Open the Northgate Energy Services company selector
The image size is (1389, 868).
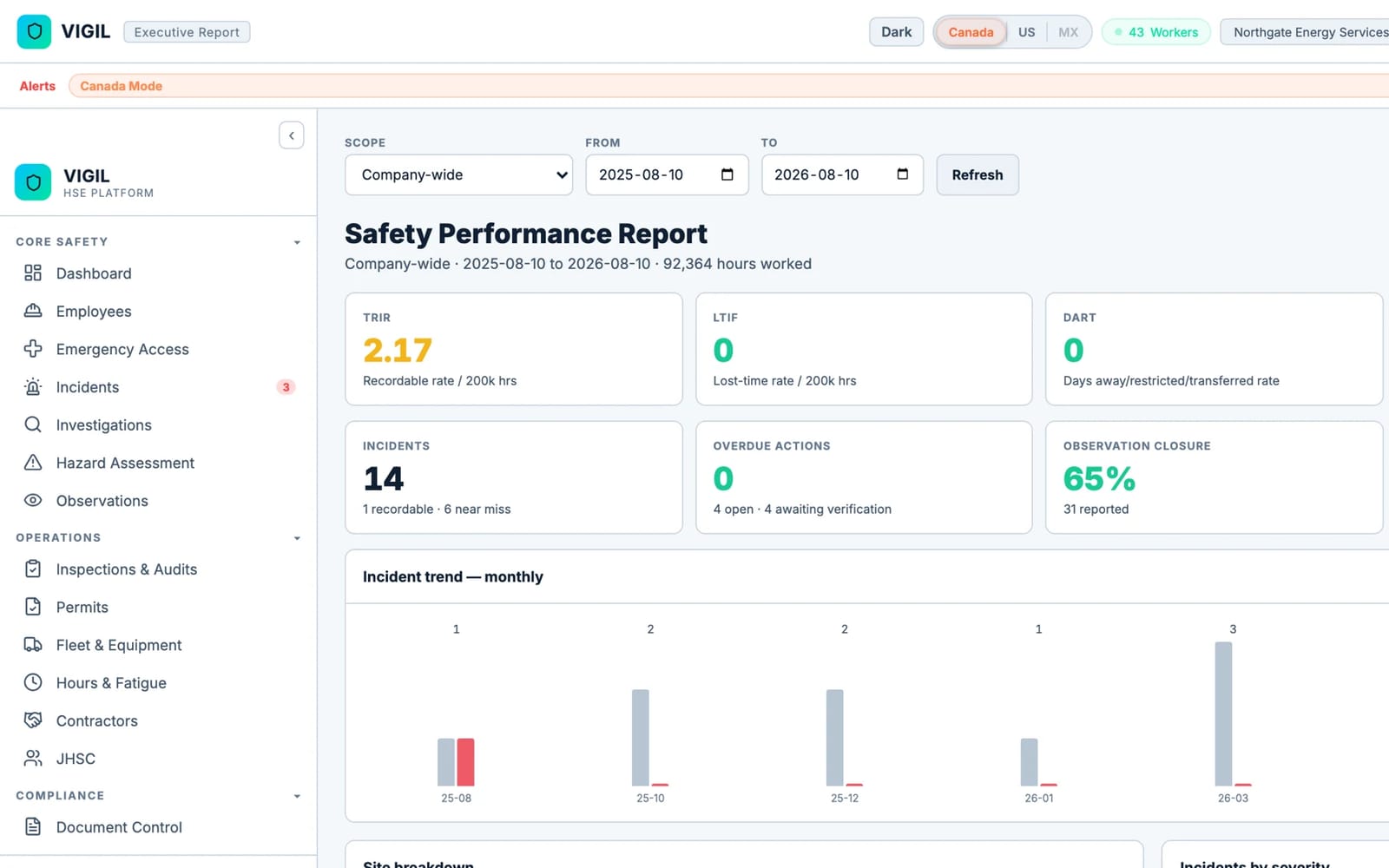(1305, 32)
